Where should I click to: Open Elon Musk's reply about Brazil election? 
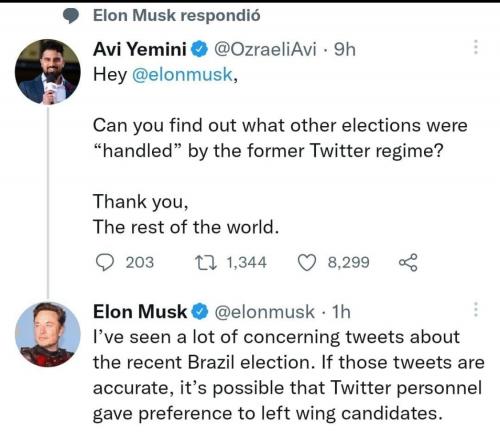289,375
